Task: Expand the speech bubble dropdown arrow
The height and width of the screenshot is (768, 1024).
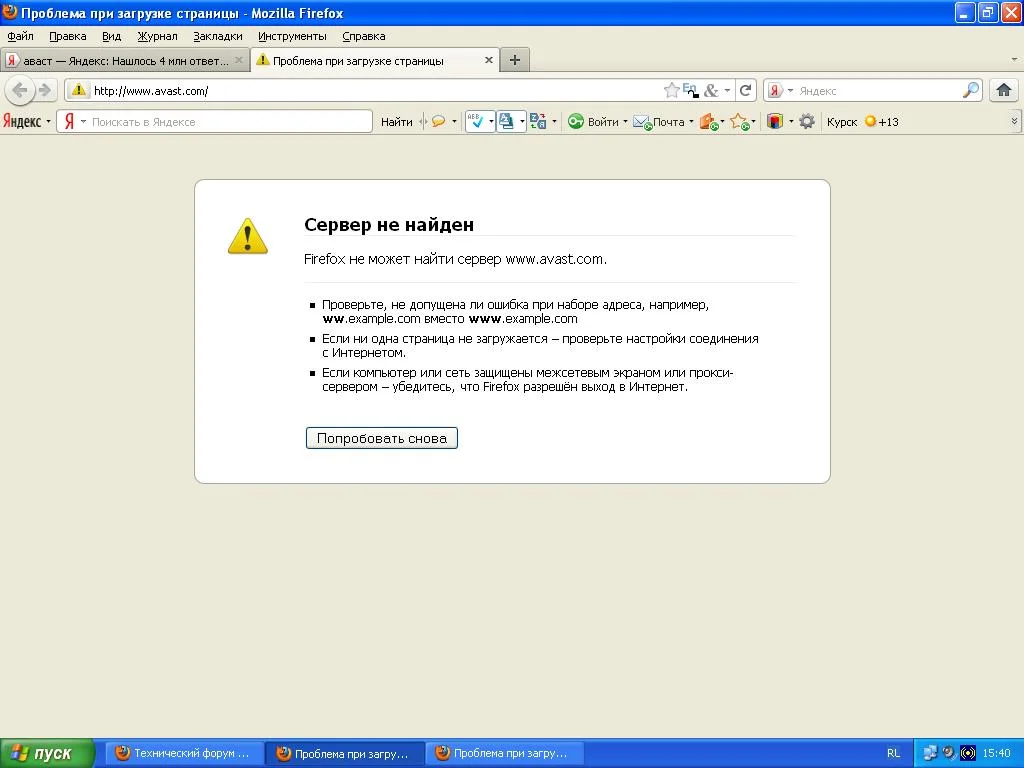Action: tap(454, 121)
